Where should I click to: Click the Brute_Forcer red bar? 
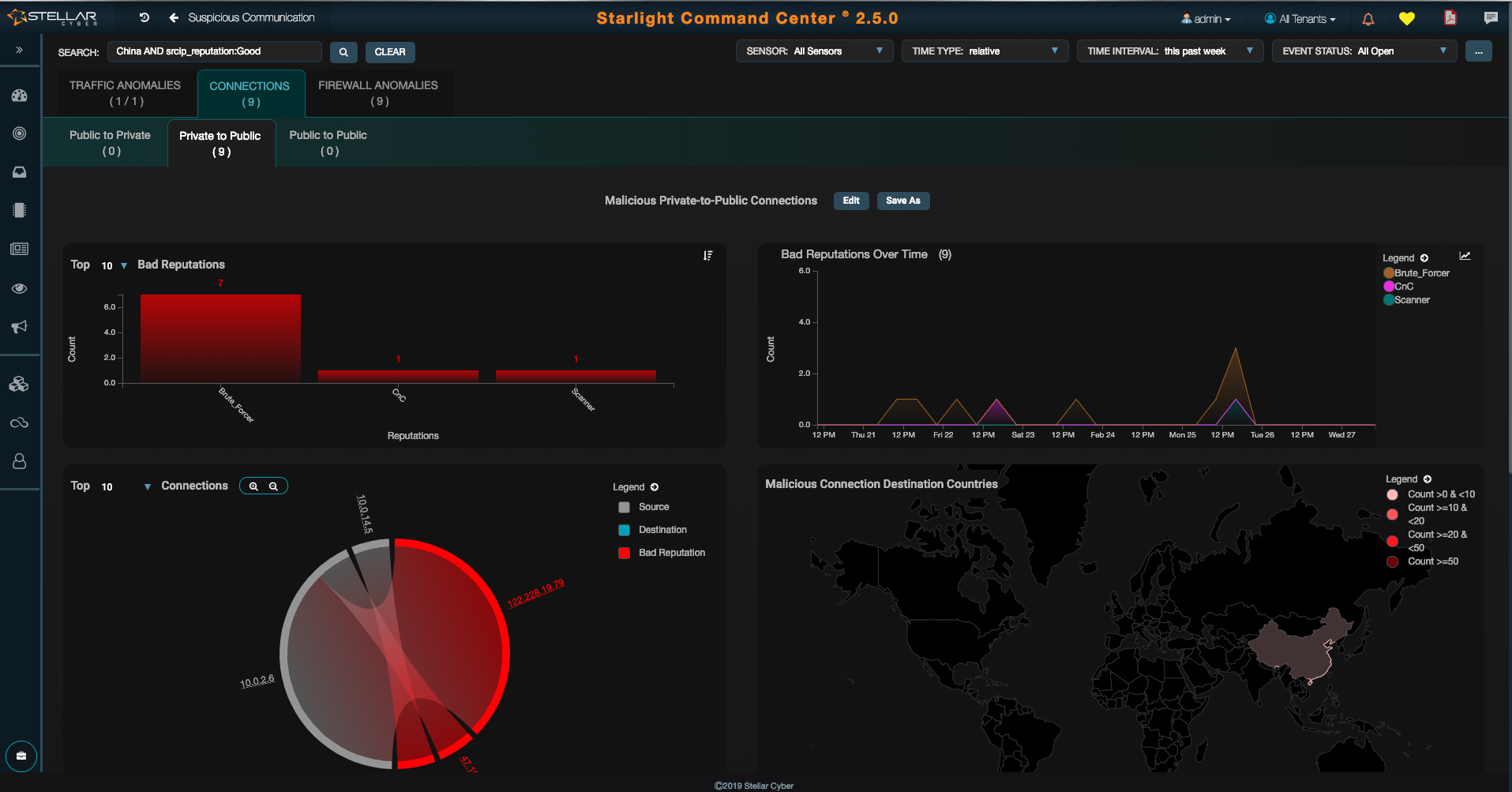pos(220,339)
